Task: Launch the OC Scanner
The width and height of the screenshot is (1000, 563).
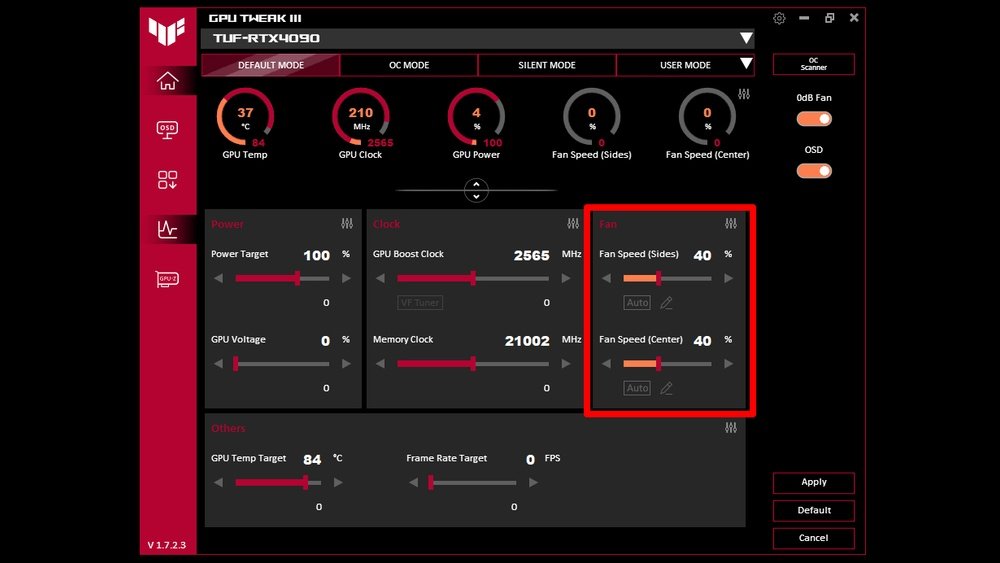Action: pos(814,64)
